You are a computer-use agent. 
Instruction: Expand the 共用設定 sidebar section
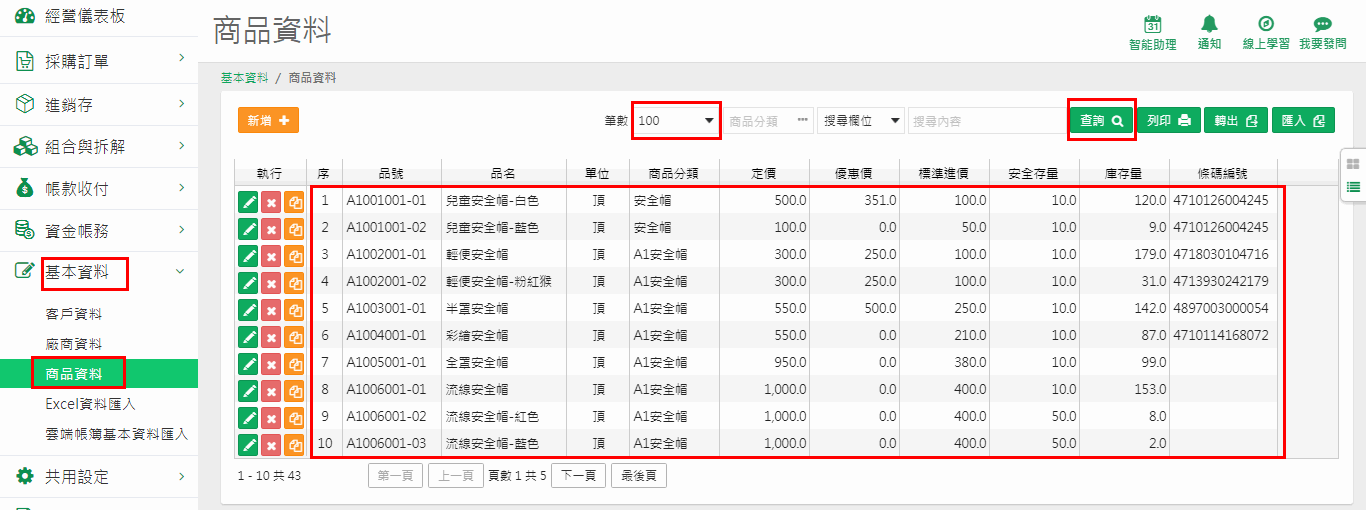(181, 475)
